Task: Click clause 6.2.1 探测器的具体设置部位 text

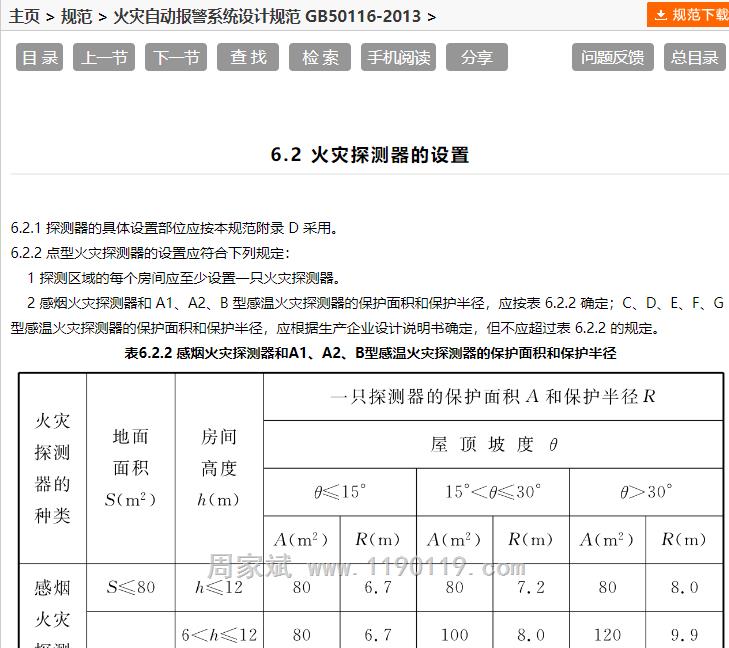Action: [175, 228]
